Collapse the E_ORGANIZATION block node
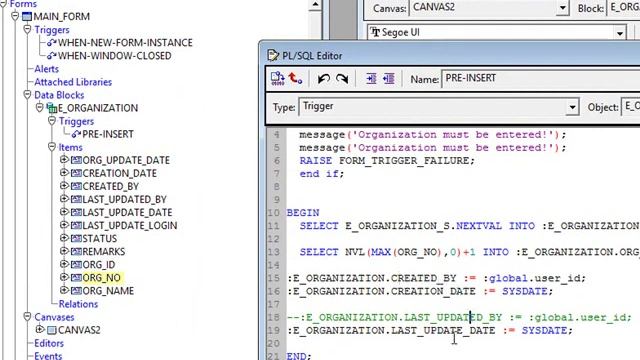The image size is (640, 360). pos(40,107)
